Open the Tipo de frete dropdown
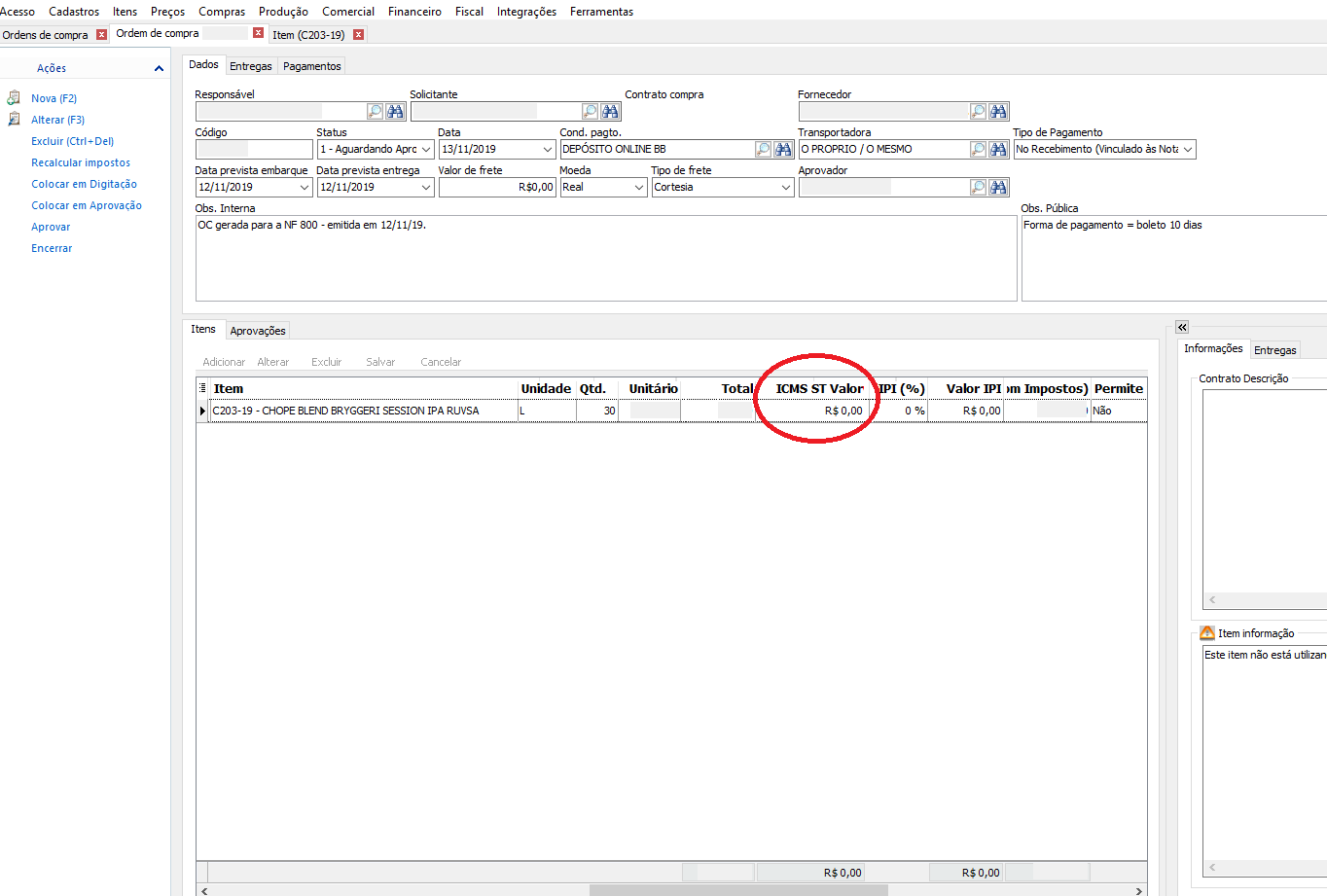This screenshot has width=1327, height=896. pos(786,187)
